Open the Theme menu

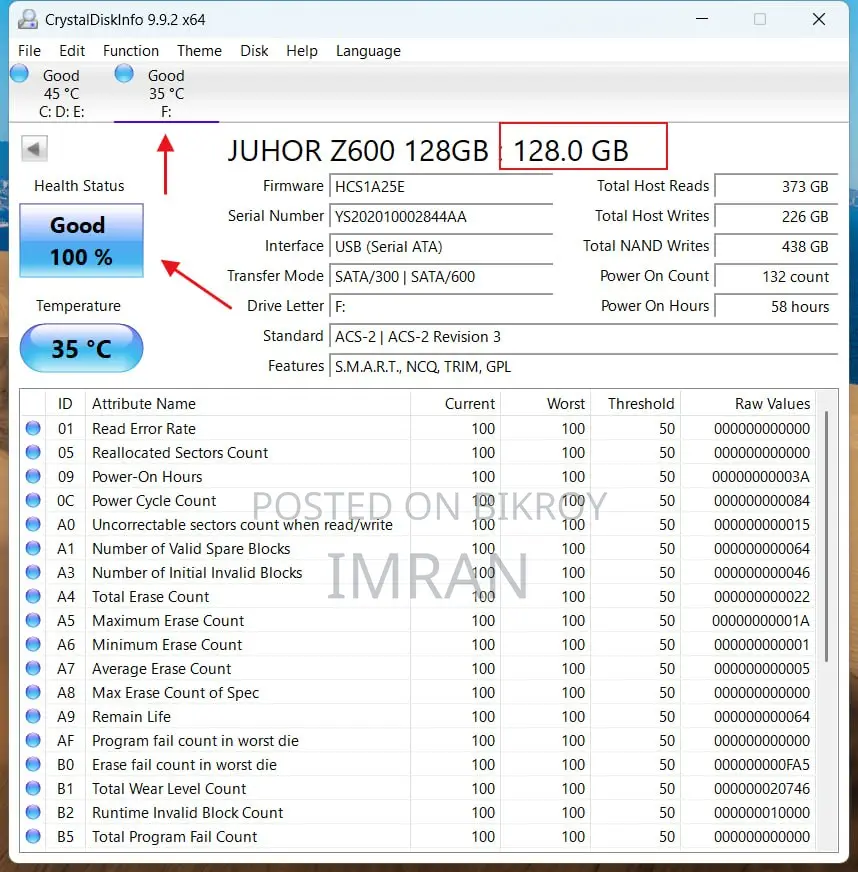(199, 51)
